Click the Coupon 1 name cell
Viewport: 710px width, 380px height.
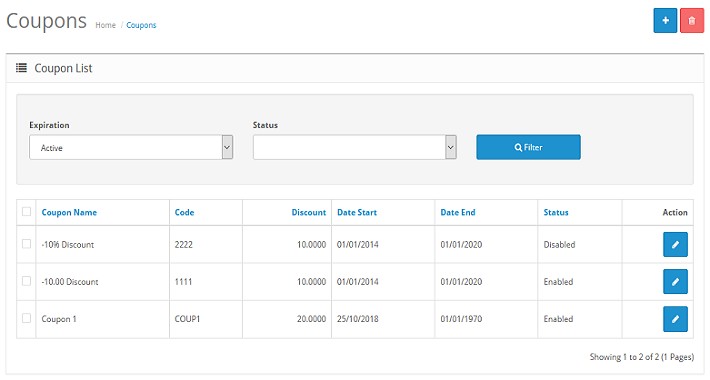(59, 319)
